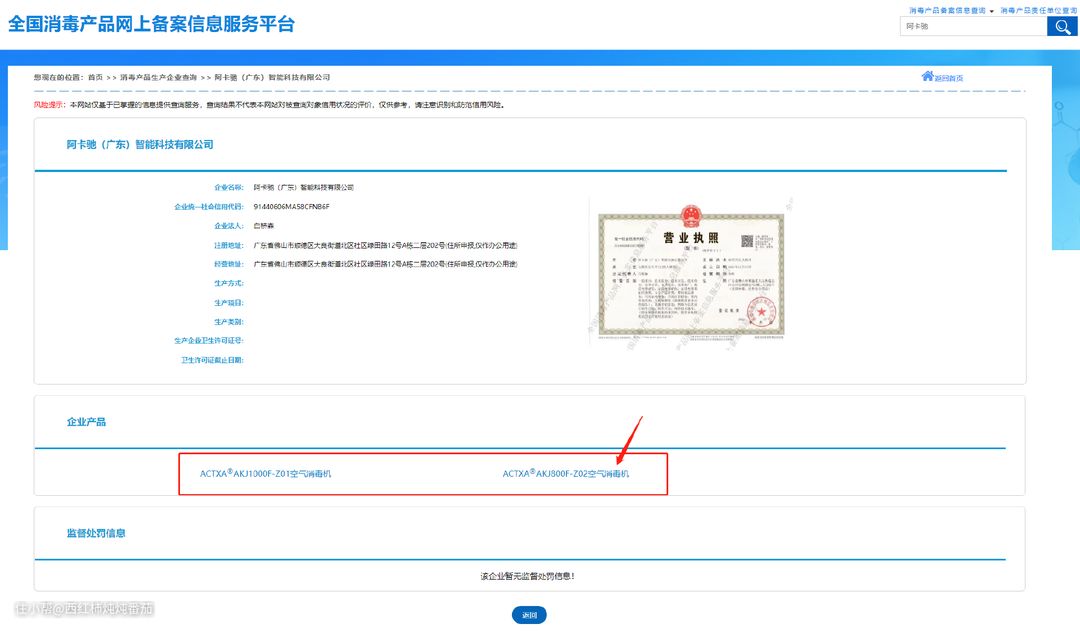Click the blue 返回 button

[x=529, y=615]
